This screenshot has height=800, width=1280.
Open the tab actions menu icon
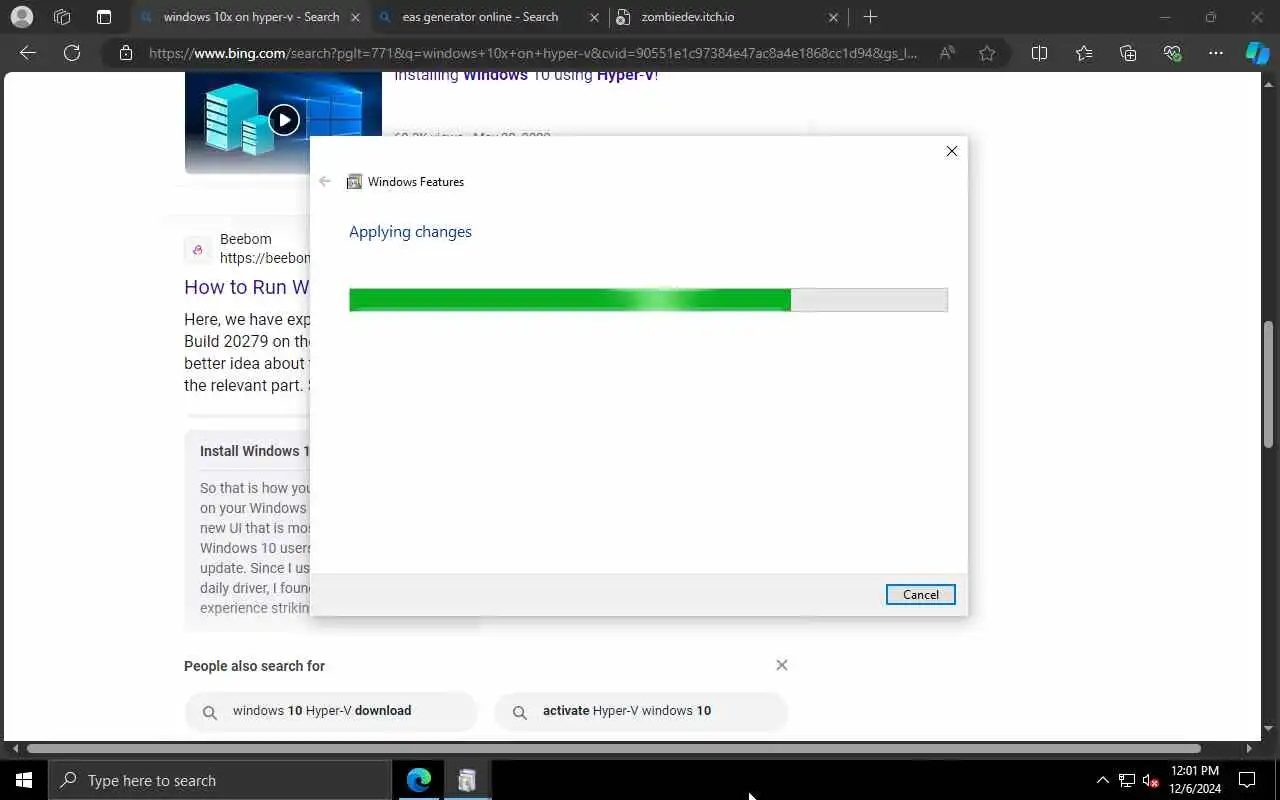point(104,17)
